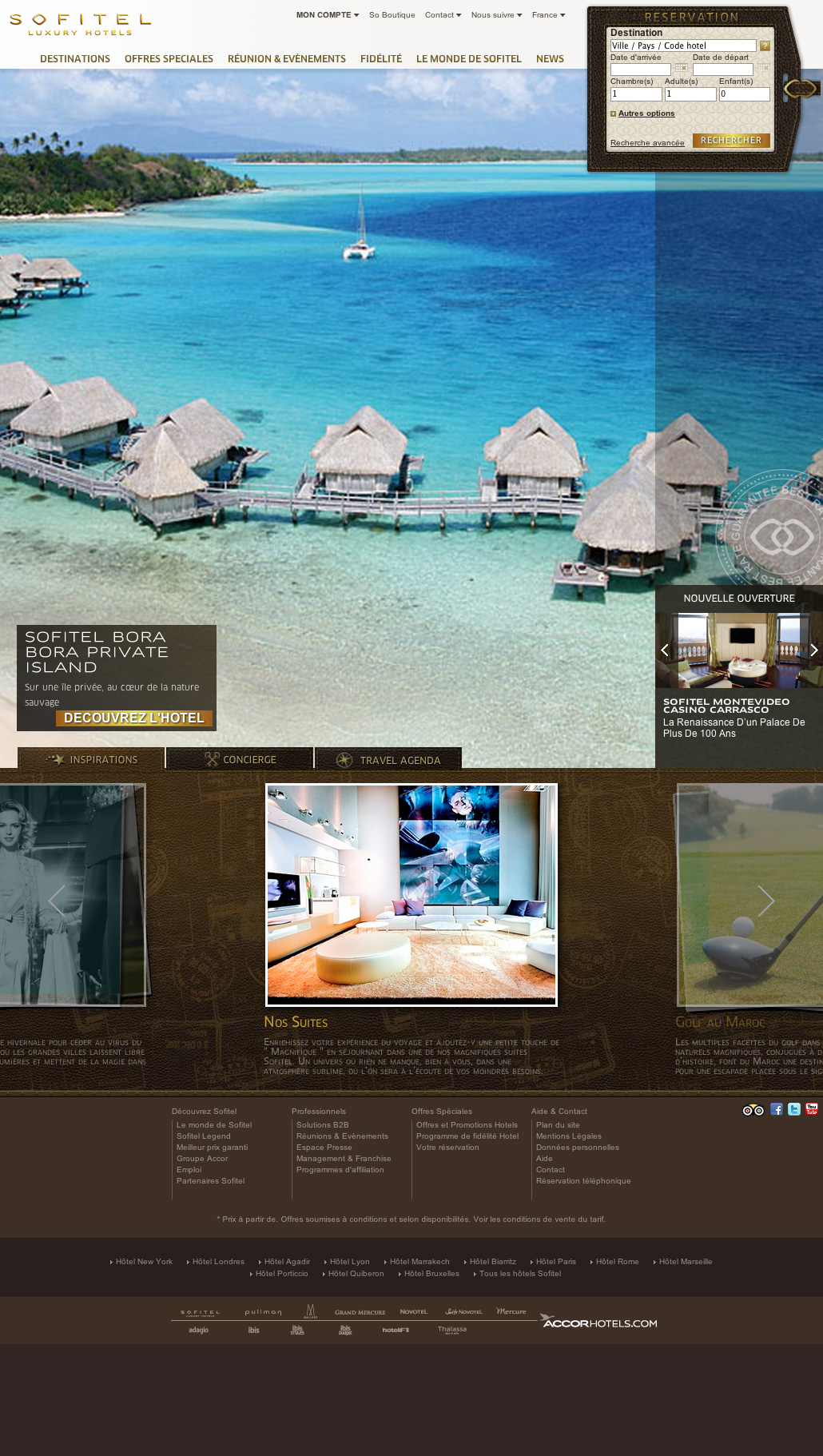Open the Destinations menu
Viewport: 823px width, 1456px height.
75,59
